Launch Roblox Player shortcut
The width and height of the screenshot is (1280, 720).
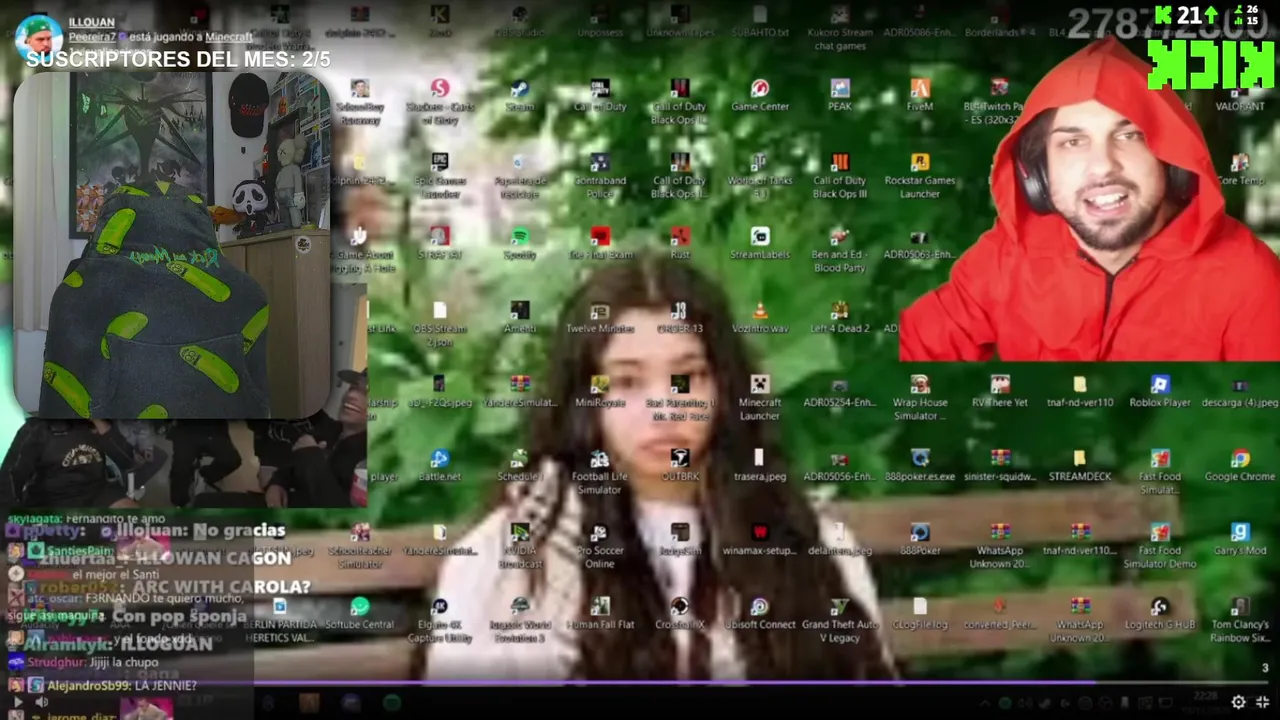pyautogui.click(x=1160, y=391)
